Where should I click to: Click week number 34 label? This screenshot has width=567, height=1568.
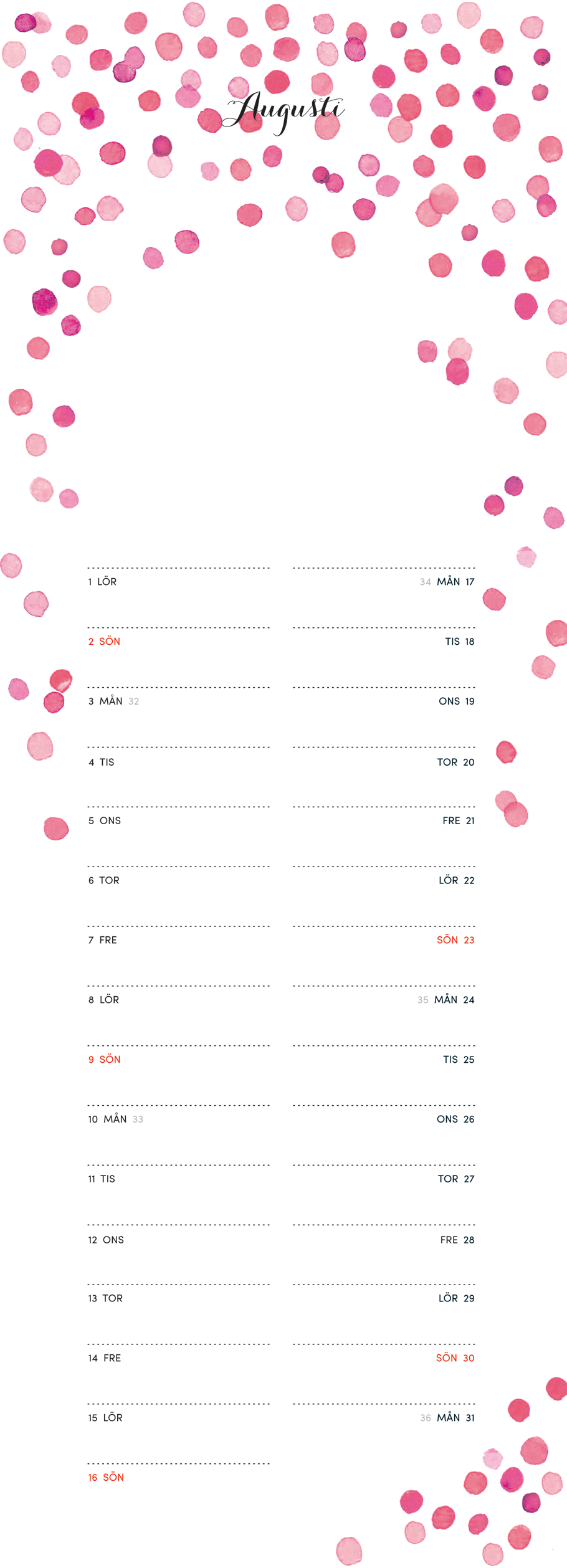tap(425, 582)
